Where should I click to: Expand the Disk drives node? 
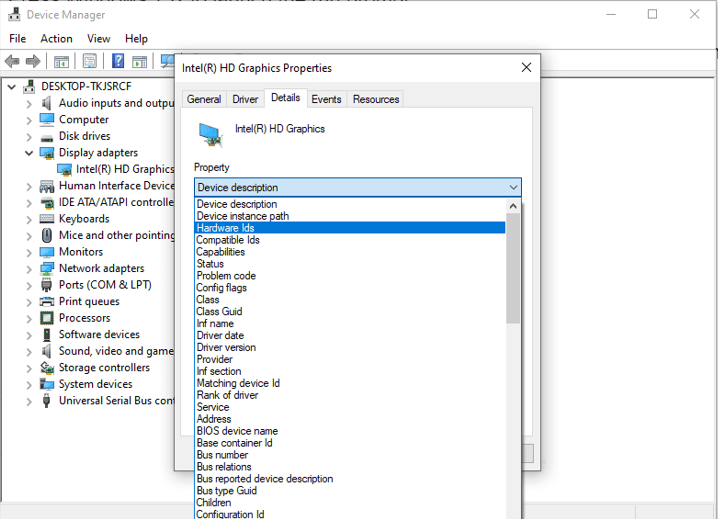tap(29, 137)
